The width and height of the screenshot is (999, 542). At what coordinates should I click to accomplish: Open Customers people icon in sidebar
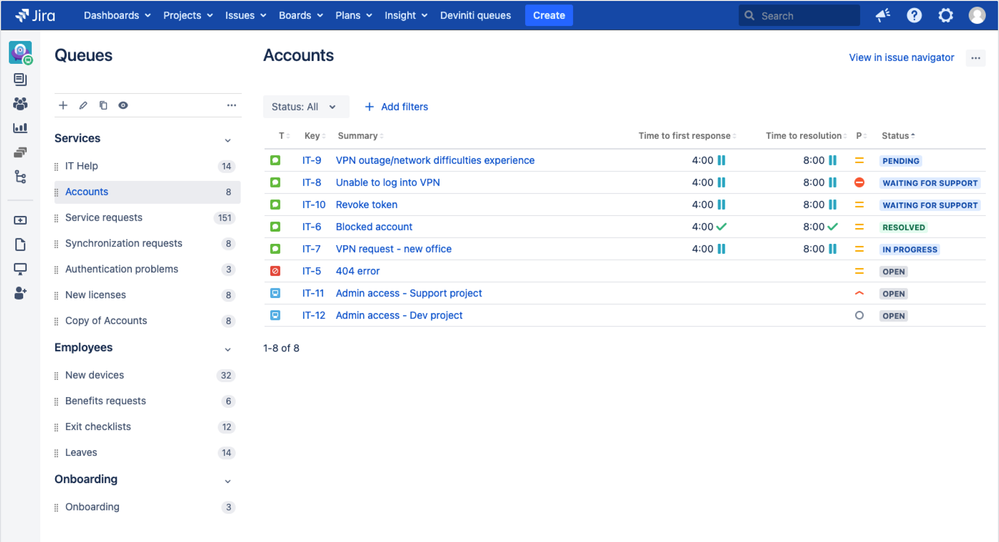pyautogui.click(x=20, y=104)
